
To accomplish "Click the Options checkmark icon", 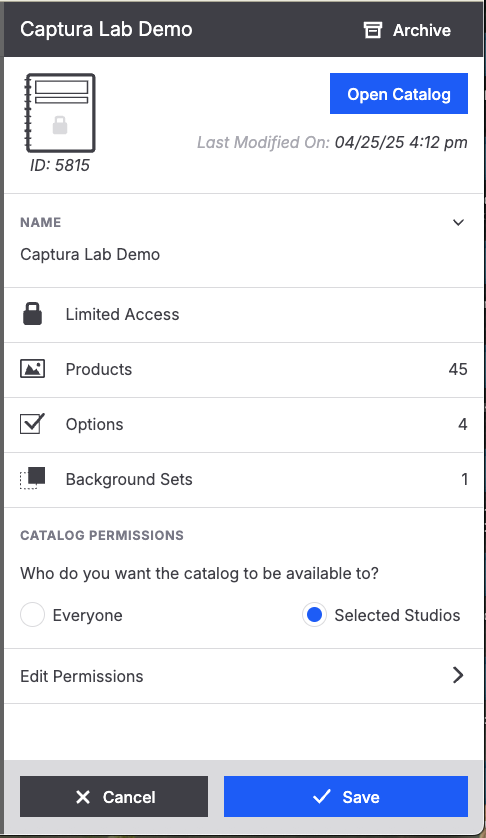I will pyautogui.click(x=32, y=423).
